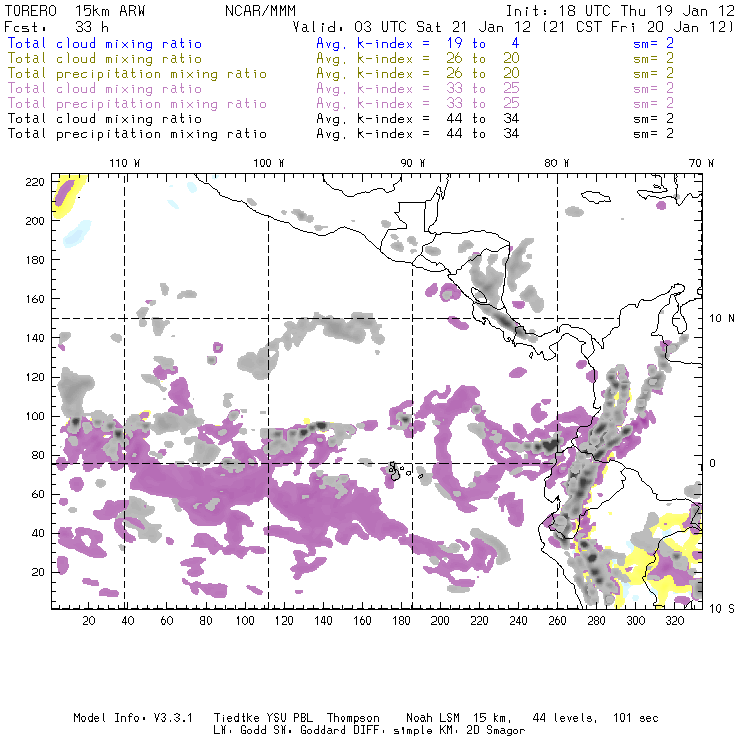The image size is (740, 740).
Task: Select the 'Noah LSM' text
Action: point(433,718)
